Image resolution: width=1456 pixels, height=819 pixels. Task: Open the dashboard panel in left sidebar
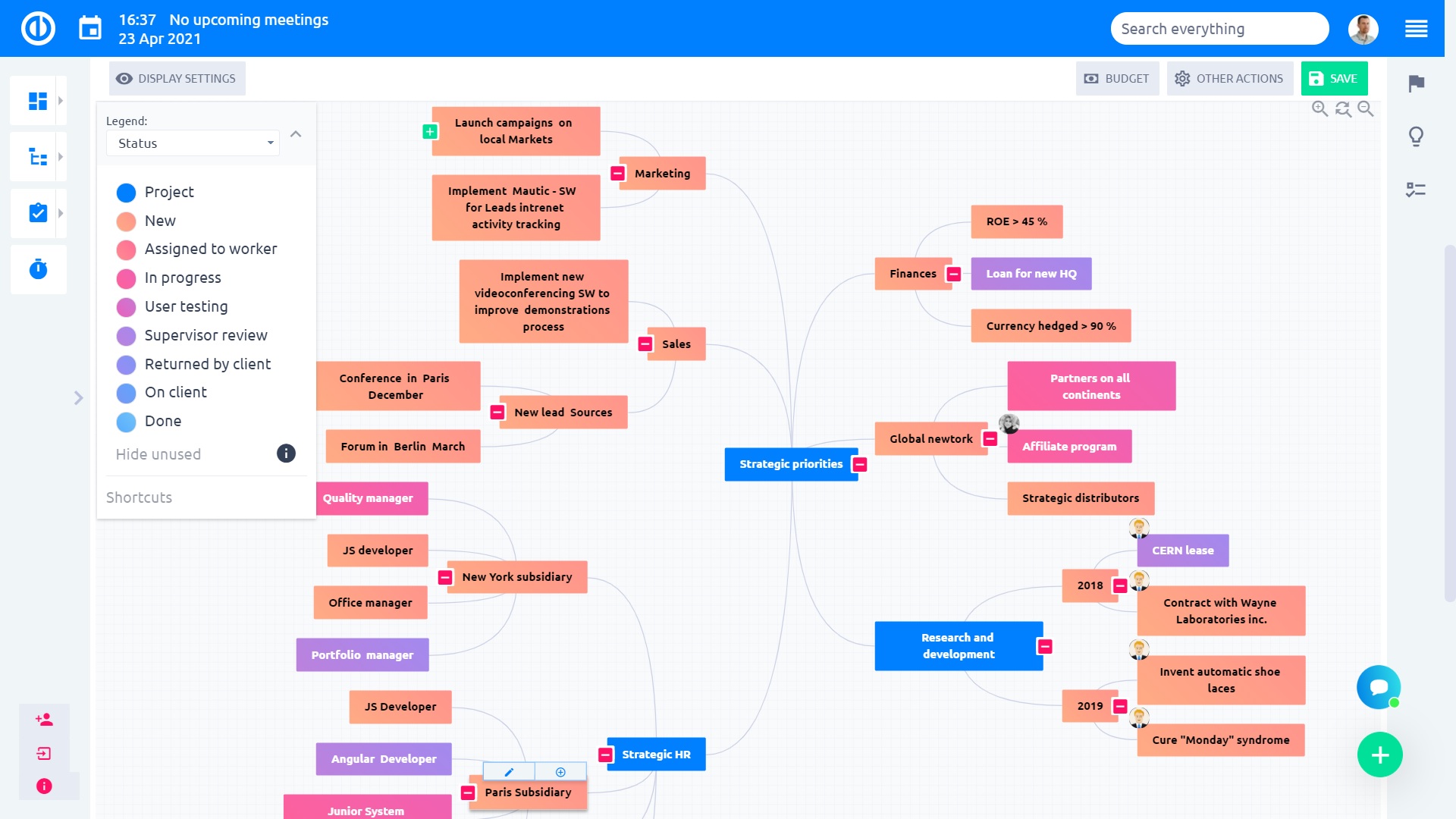[x=36, y=99]
